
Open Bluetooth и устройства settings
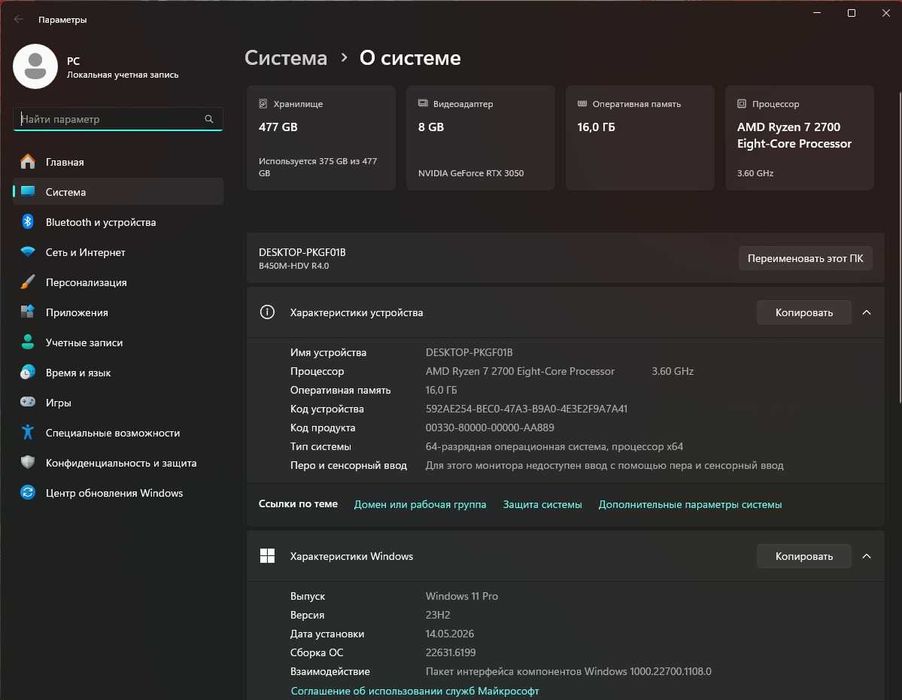tap(118, 222)
